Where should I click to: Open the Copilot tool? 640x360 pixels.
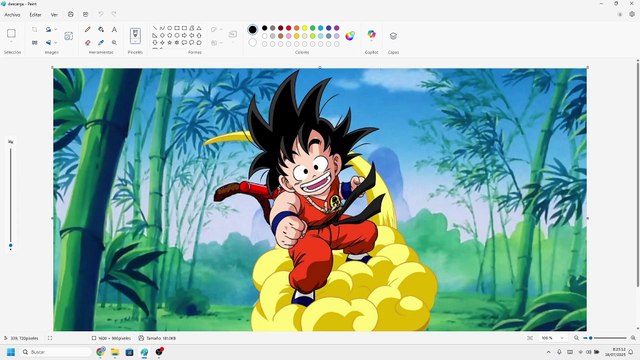371,35
